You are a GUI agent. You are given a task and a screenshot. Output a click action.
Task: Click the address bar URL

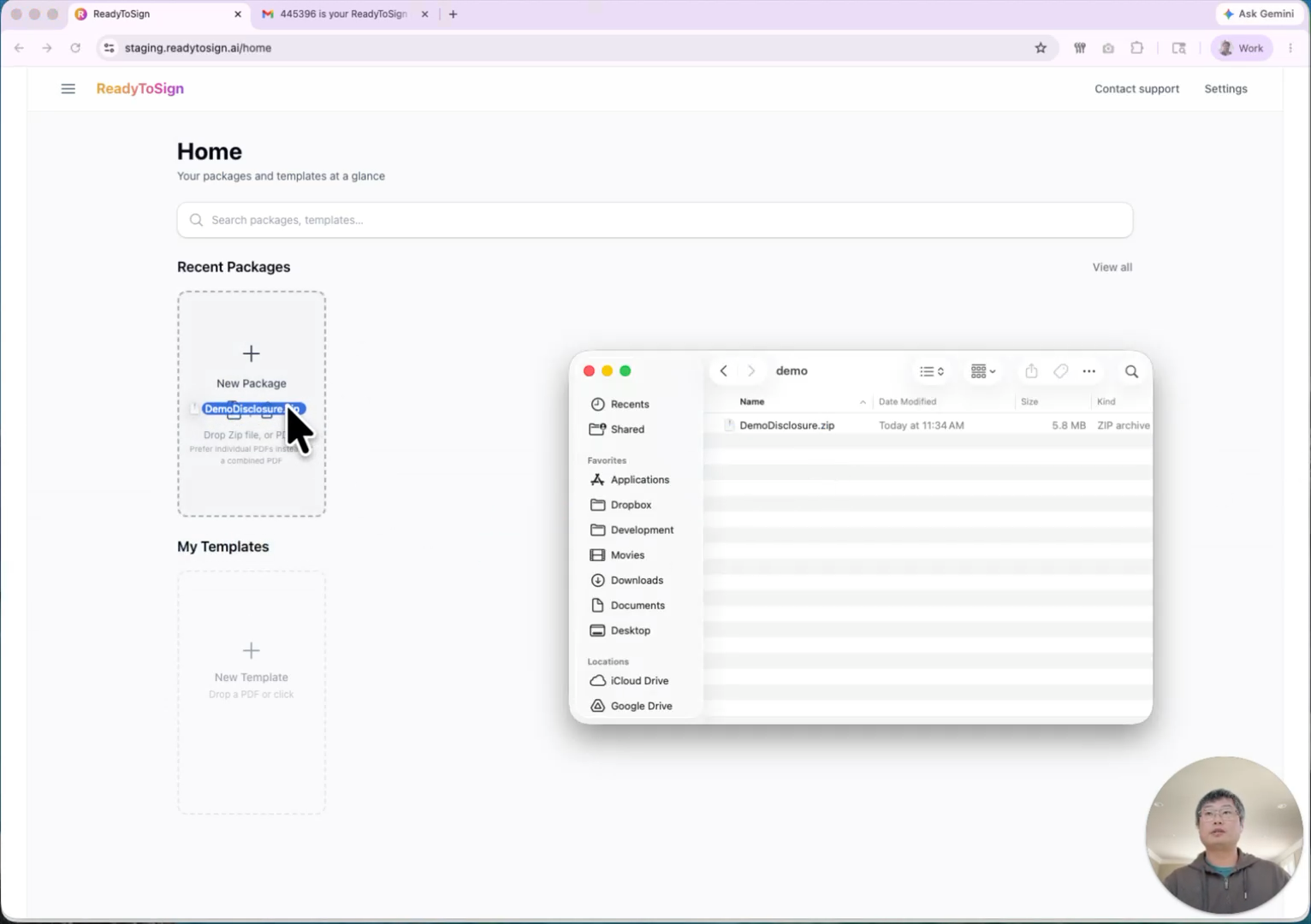(198, 48)
